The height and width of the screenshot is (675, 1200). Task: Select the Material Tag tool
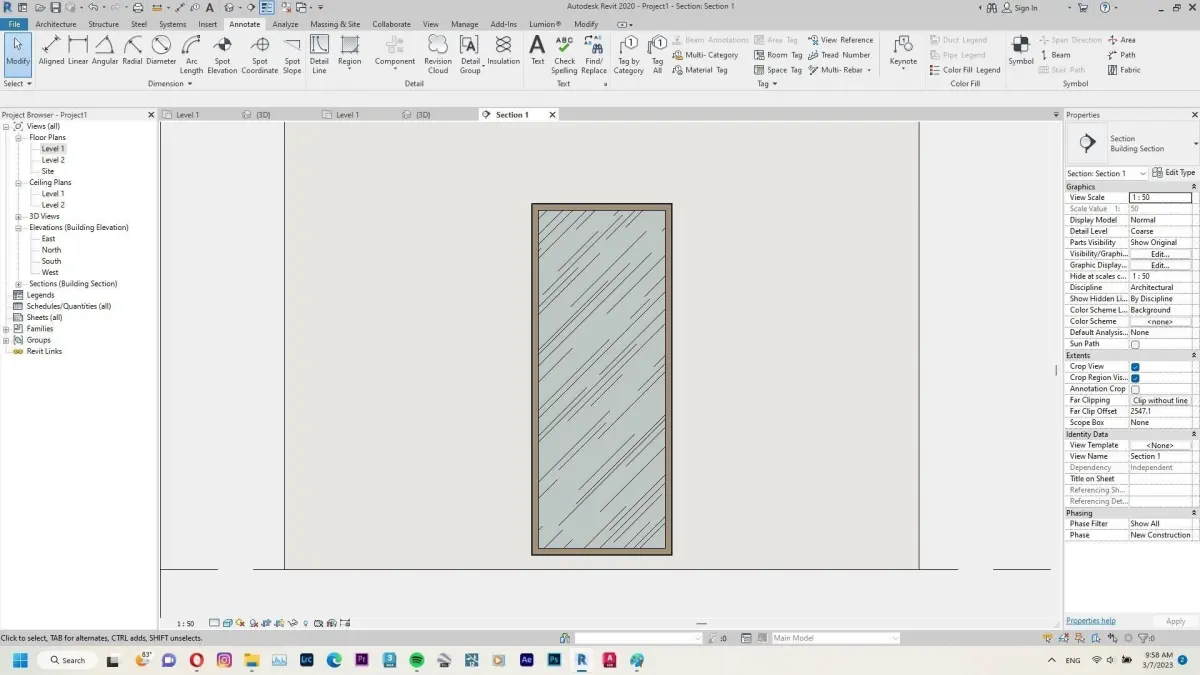tap(700, 70)
